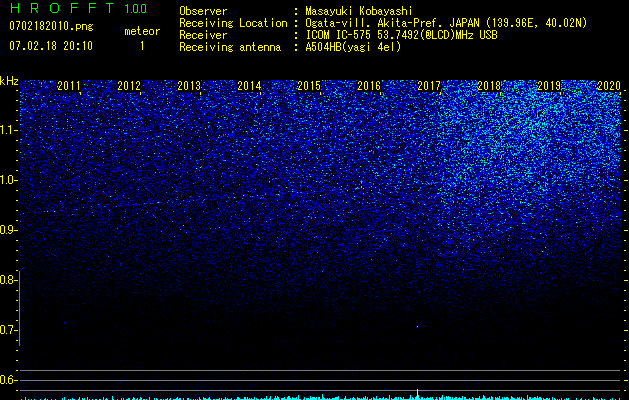629x400 pixels.
Task: Click the version number 1.00
Action: (136, 9)
